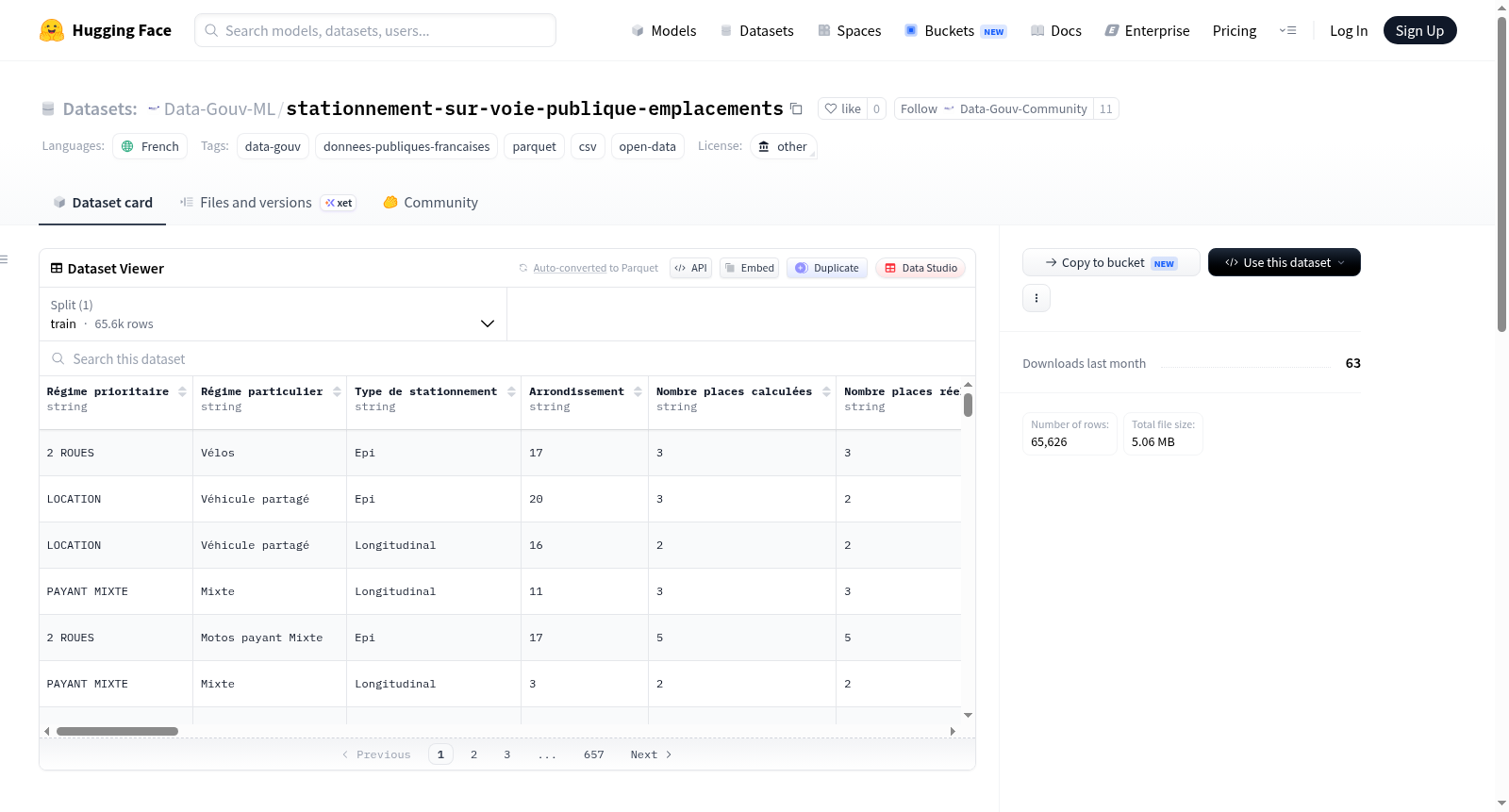Open the Datasets page
The height and width of the screenshot is (812, 1509).
coord(756,30)
